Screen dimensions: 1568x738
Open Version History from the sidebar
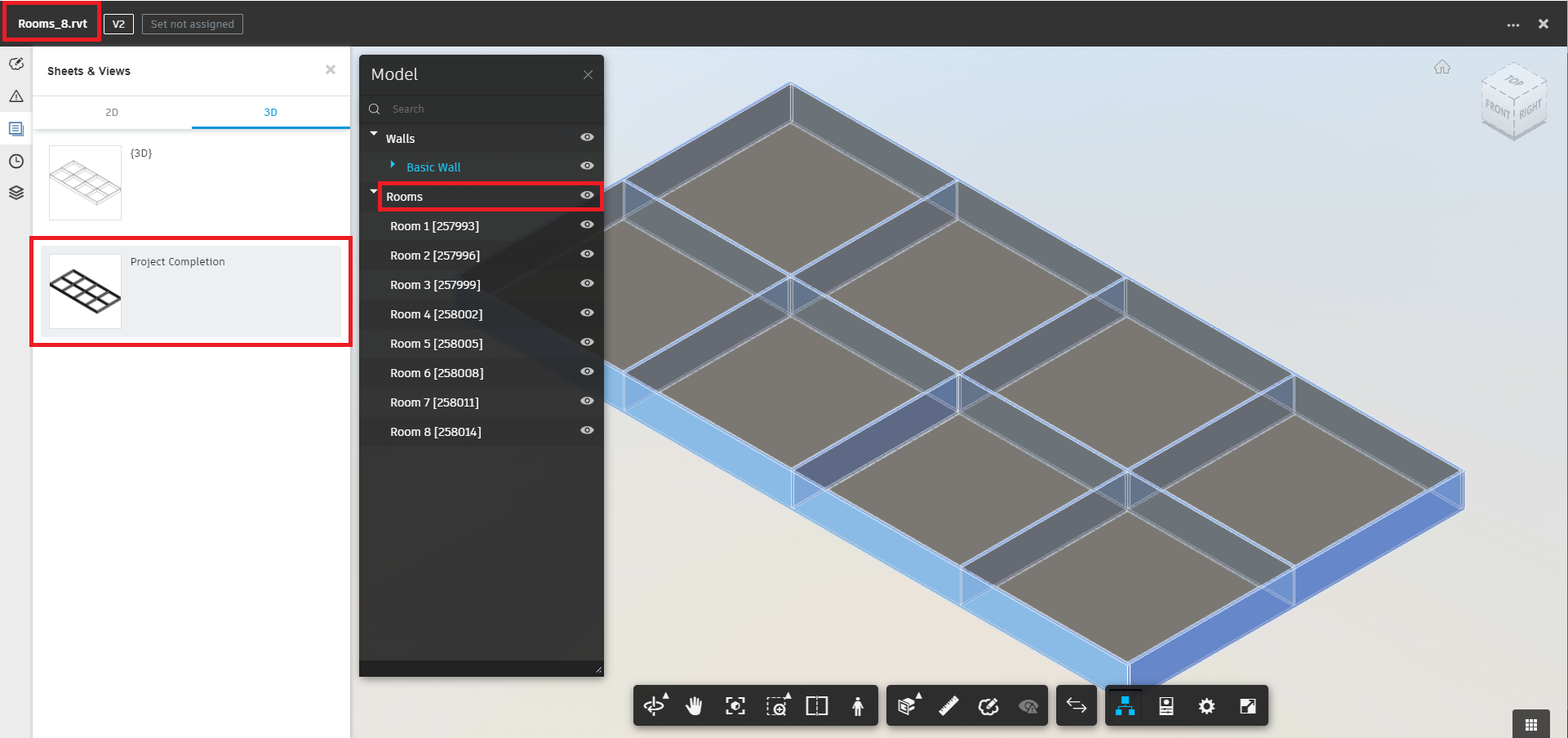click(16, 161)
